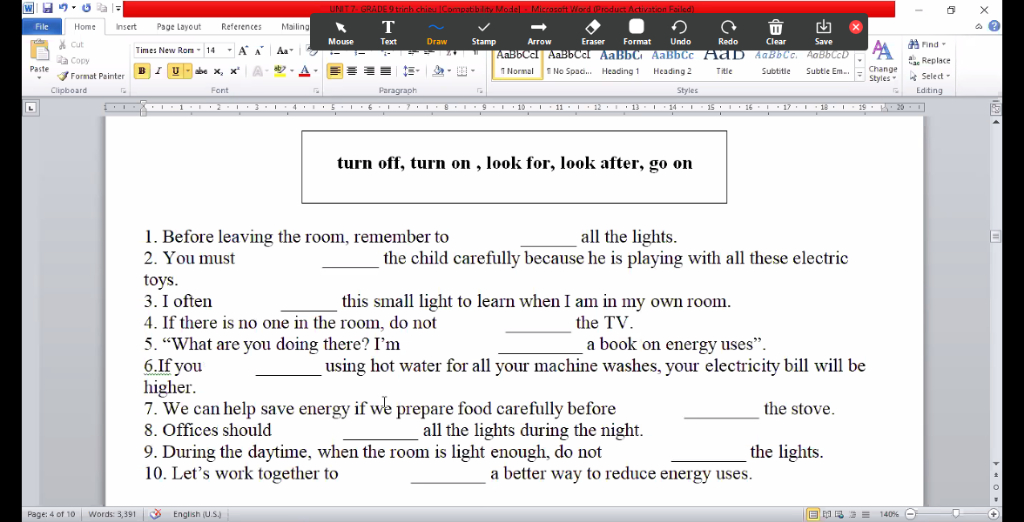Viewport: 1024px width, 522px height.
Task: Open Change Case dropdown
Action: 285,50
